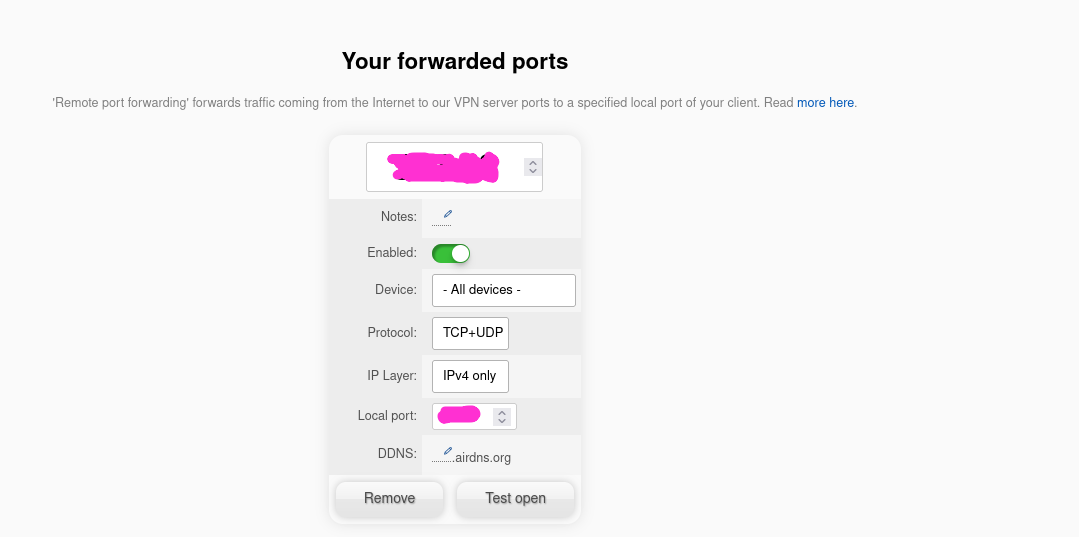
Task: Open the Device dropdown showing All devices
Action: (x=504, y=290)
